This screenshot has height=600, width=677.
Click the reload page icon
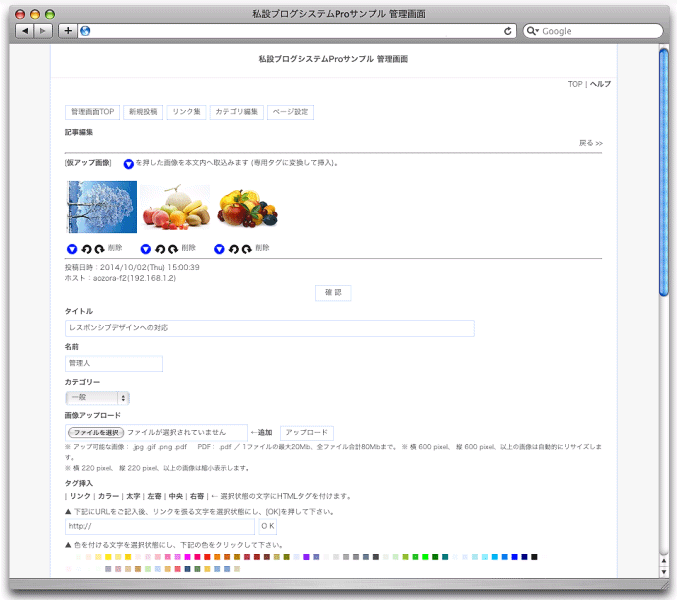508,31
